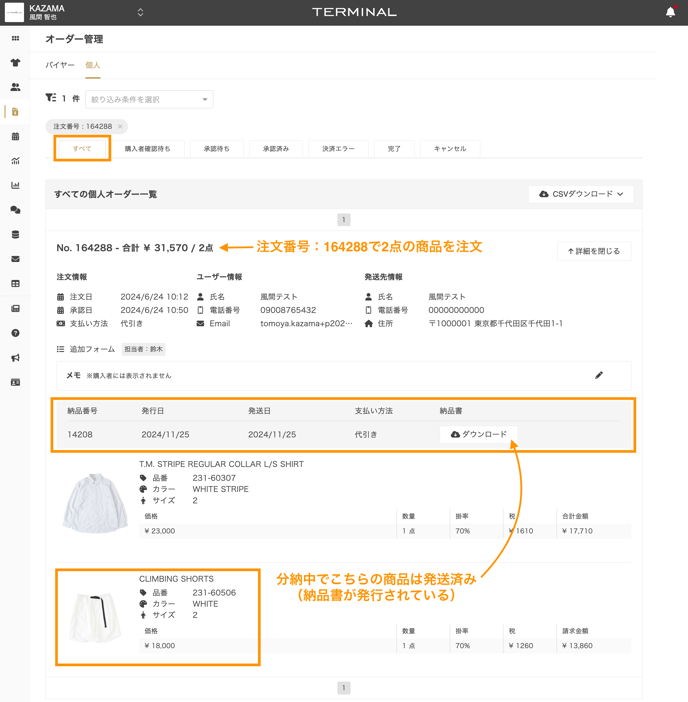Click the 担当者：鈴木 tag
688x702 pixels.
coord(143,349)
